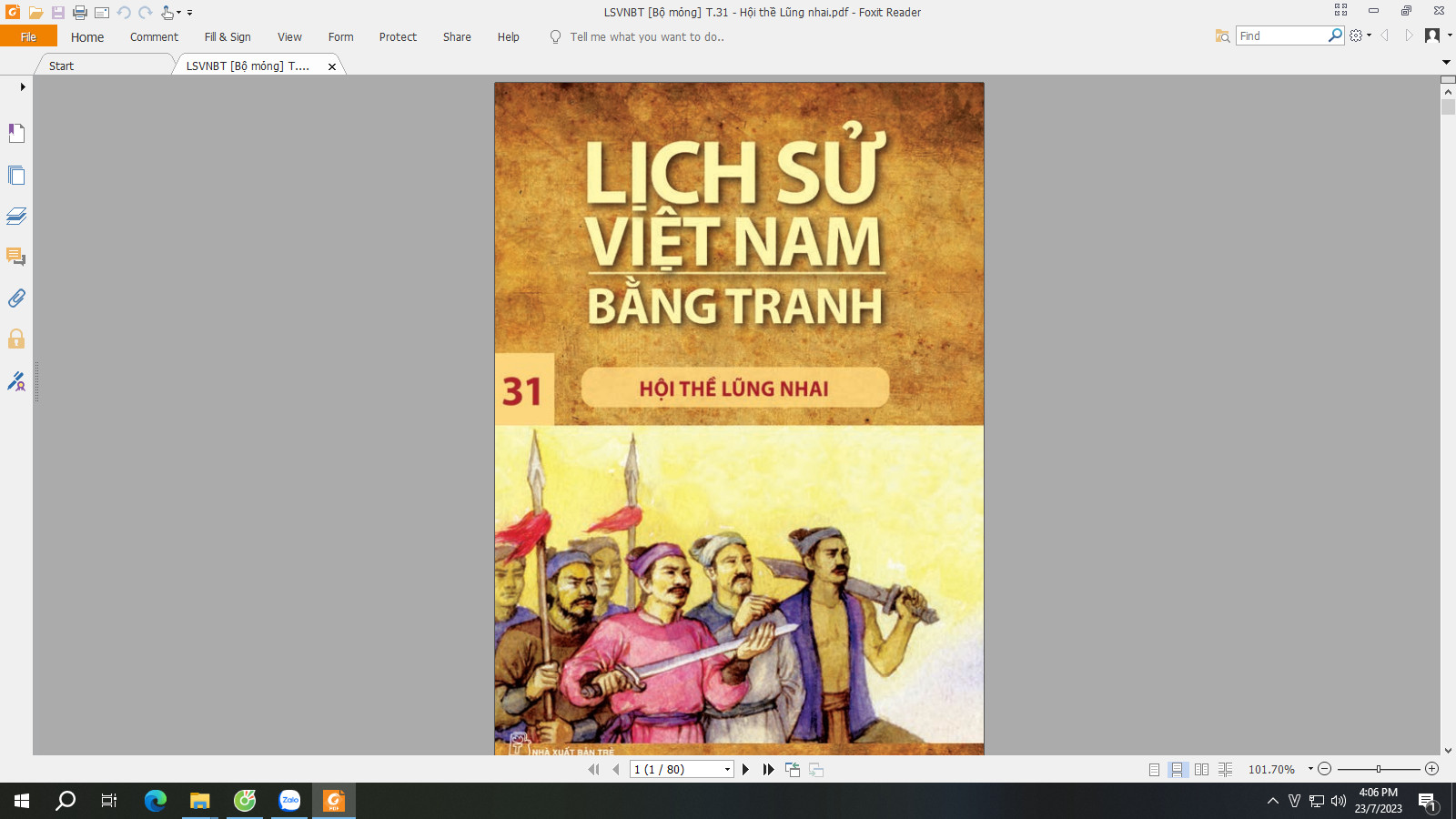This screenshot has width=1456, height=819.
Task: Open the Form ribbon tab
Action: click(340, 37)
